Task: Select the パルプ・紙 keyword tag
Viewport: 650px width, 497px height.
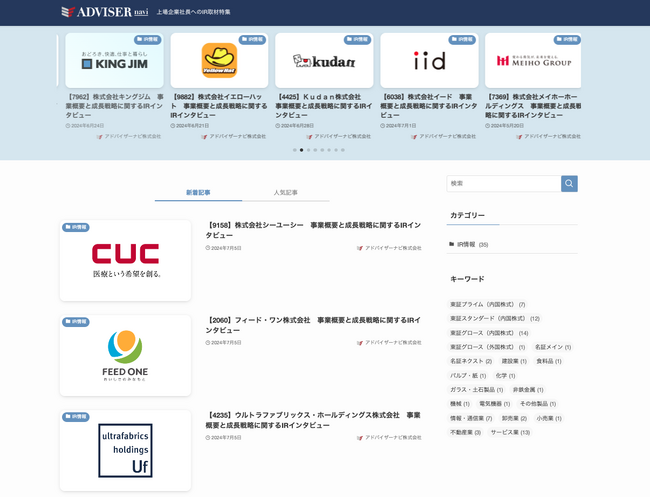Action: point(468,376)
